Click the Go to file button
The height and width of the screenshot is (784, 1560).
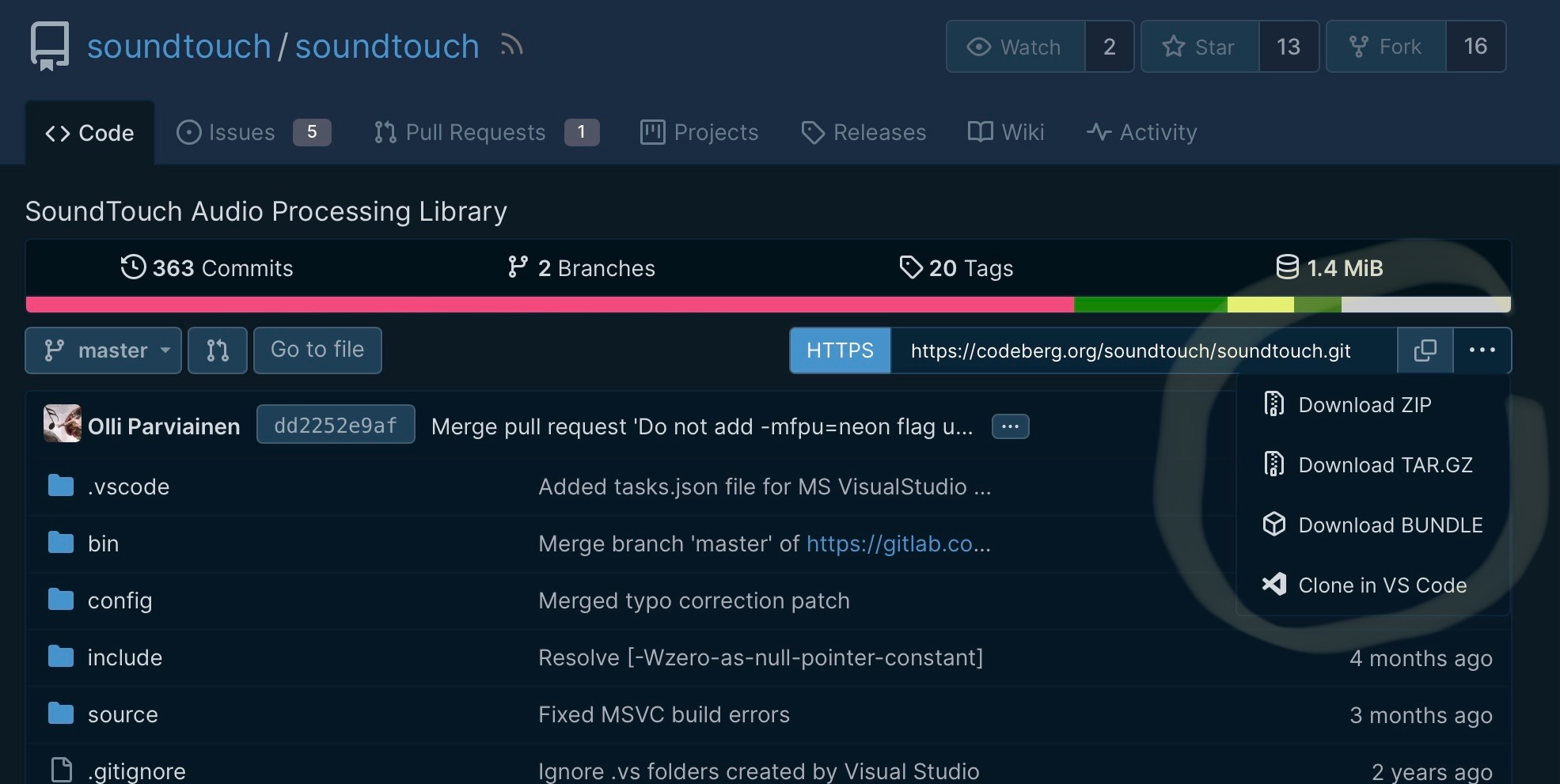pyautogui.click(x=317, y=350)
